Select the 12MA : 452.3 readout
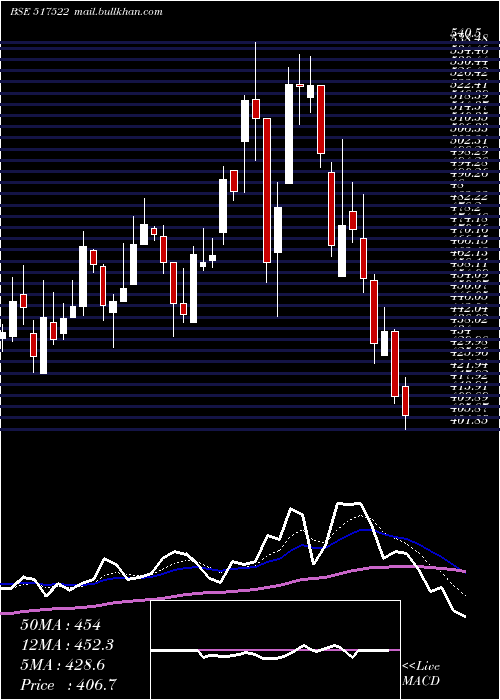 pyautogui.click(x=67, y=645)
